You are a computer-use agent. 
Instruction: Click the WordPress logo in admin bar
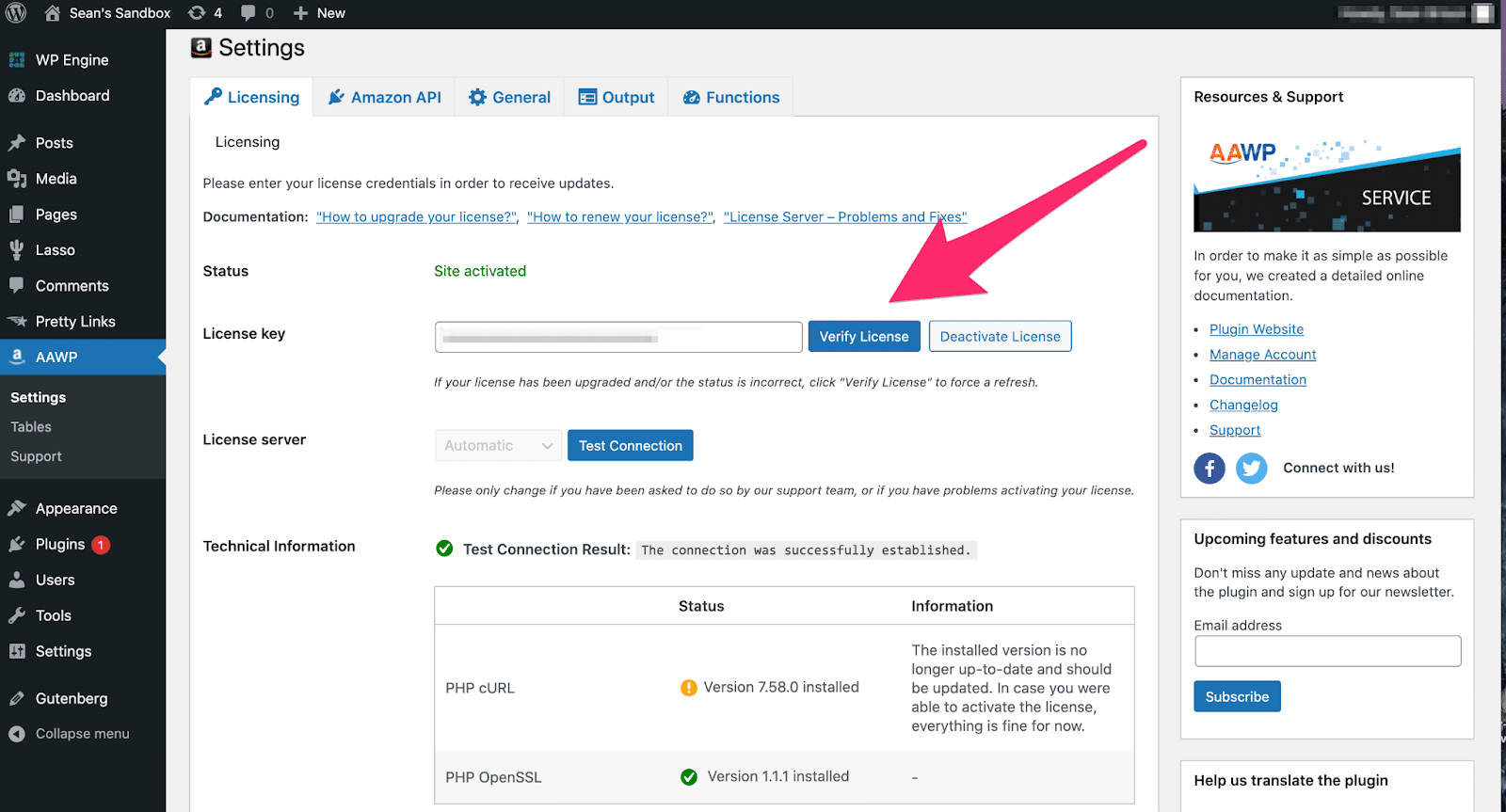click(16, 13)
